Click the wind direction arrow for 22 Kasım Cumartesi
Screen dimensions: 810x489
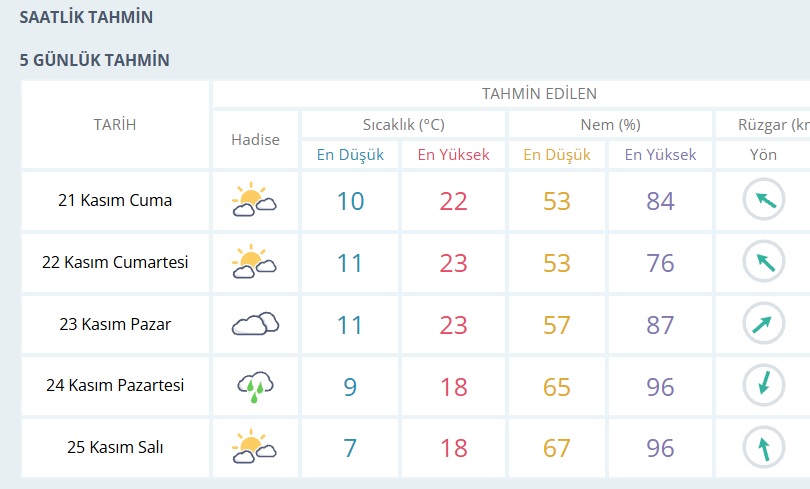coord(763,263)
